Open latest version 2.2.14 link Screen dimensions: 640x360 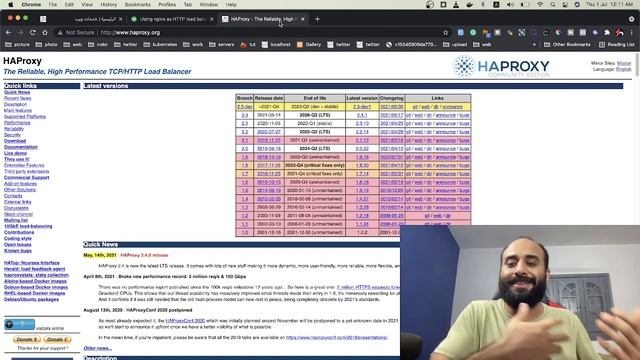362,132
